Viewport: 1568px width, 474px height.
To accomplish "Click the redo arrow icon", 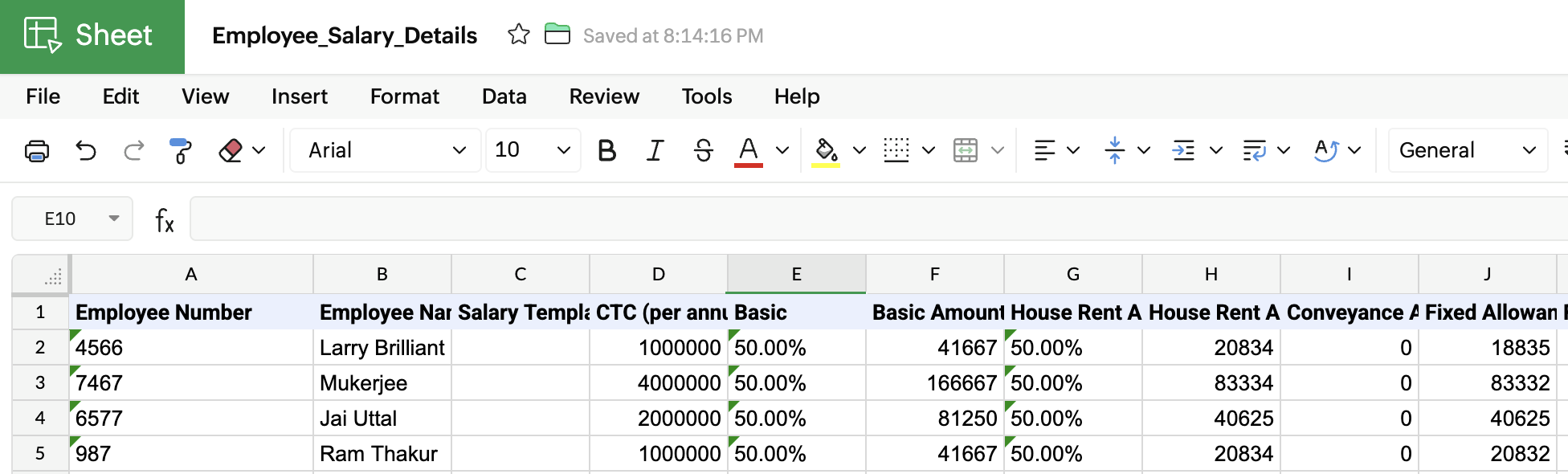I will pos(133,150).
